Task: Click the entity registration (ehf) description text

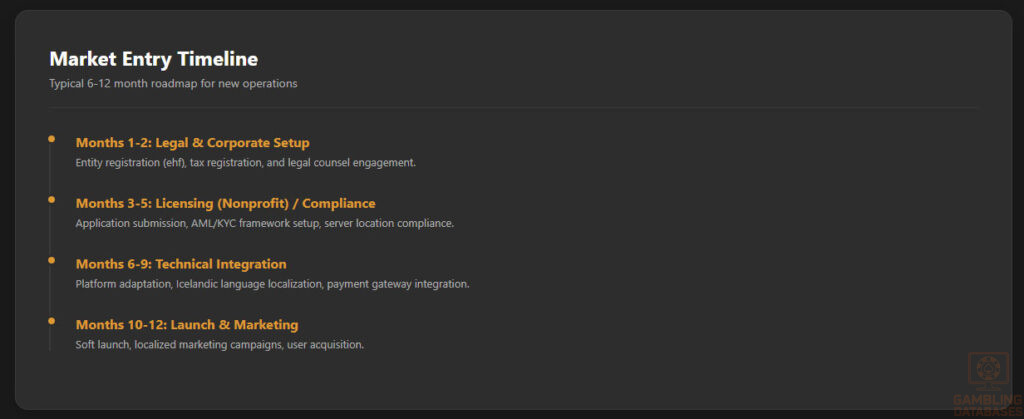Action: [x=246, y=163]
